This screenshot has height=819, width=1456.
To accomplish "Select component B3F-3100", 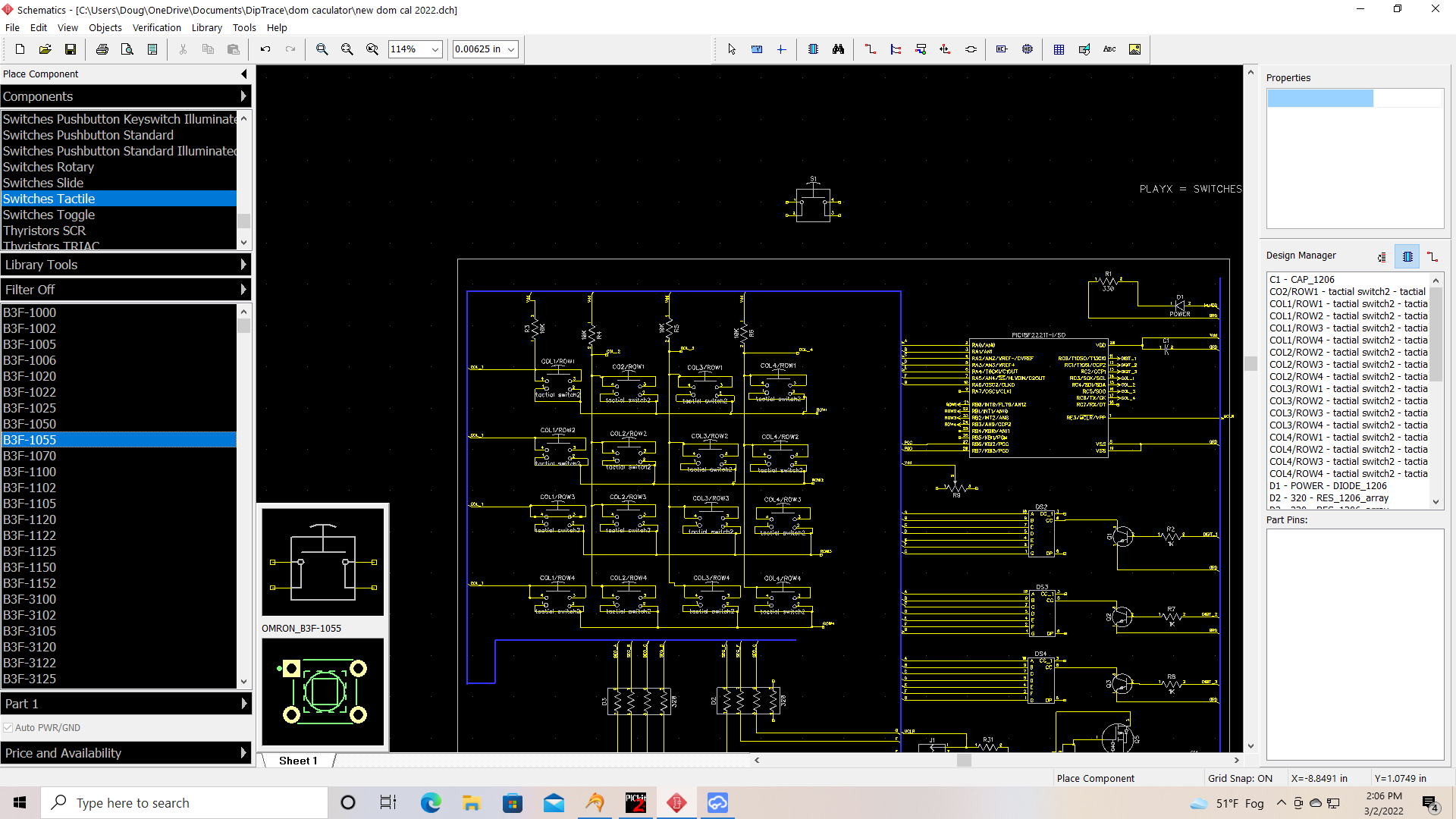I will click(x=119, y=599).
